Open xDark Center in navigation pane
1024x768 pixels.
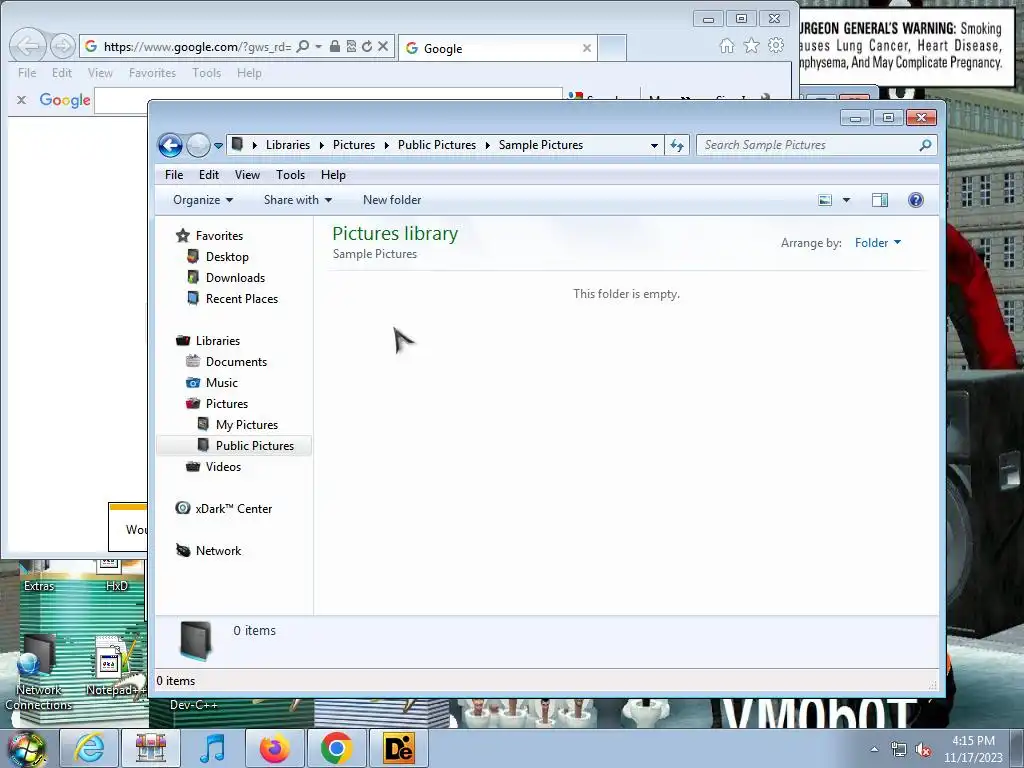(233, 509)
